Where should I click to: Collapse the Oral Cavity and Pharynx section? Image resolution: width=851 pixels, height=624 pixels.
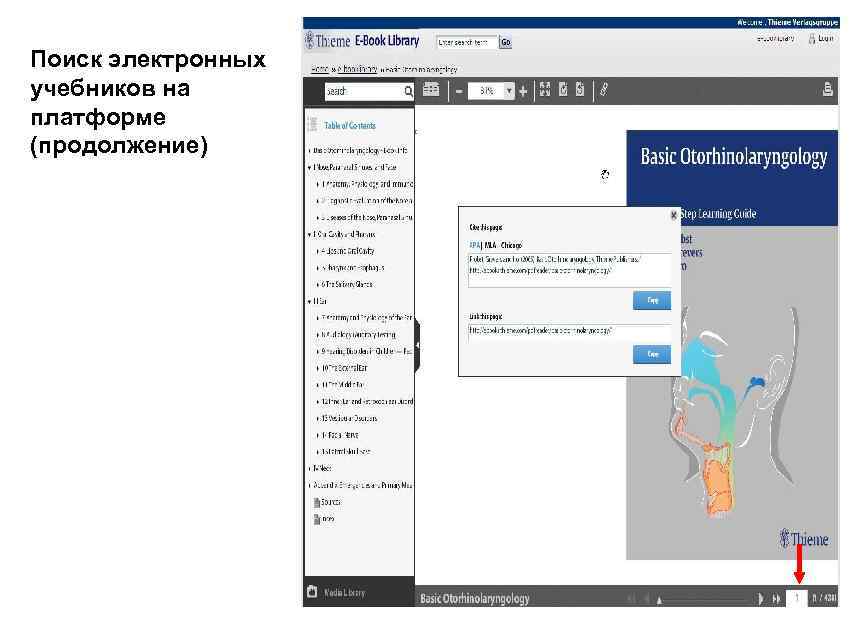(x=309, y=235)
